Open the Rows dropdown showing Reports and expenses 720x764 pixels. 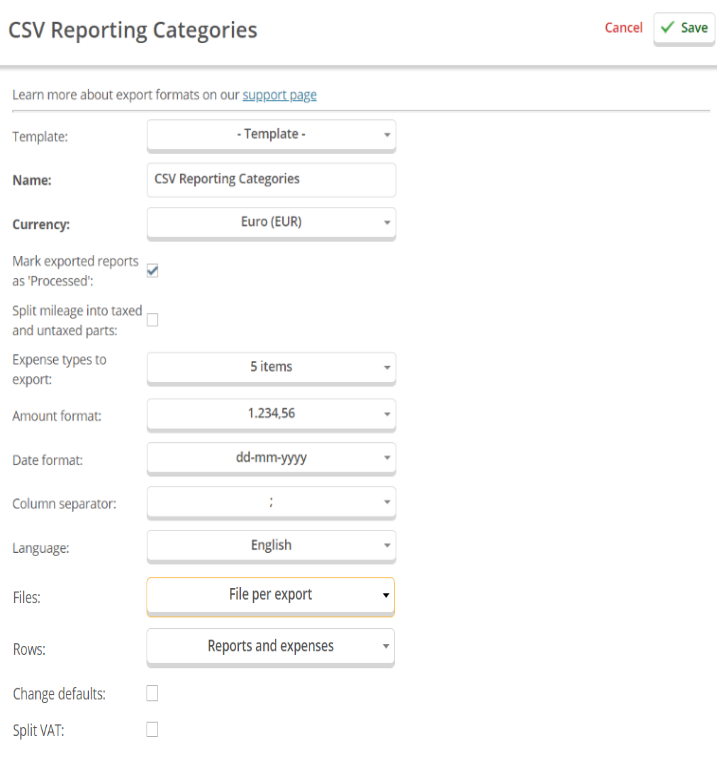270,647
